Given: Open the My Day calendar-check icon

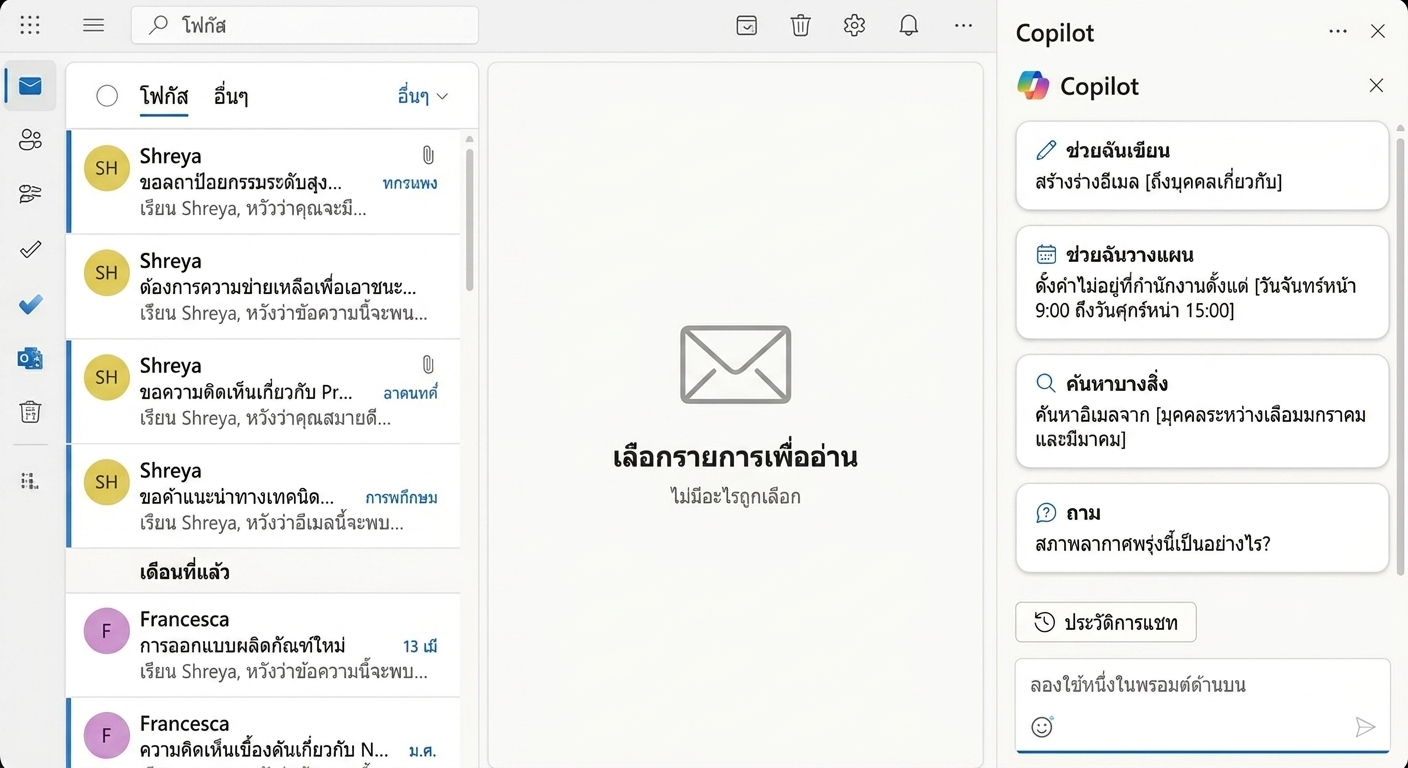Looking at the screenshot, I should coord(747,26).
